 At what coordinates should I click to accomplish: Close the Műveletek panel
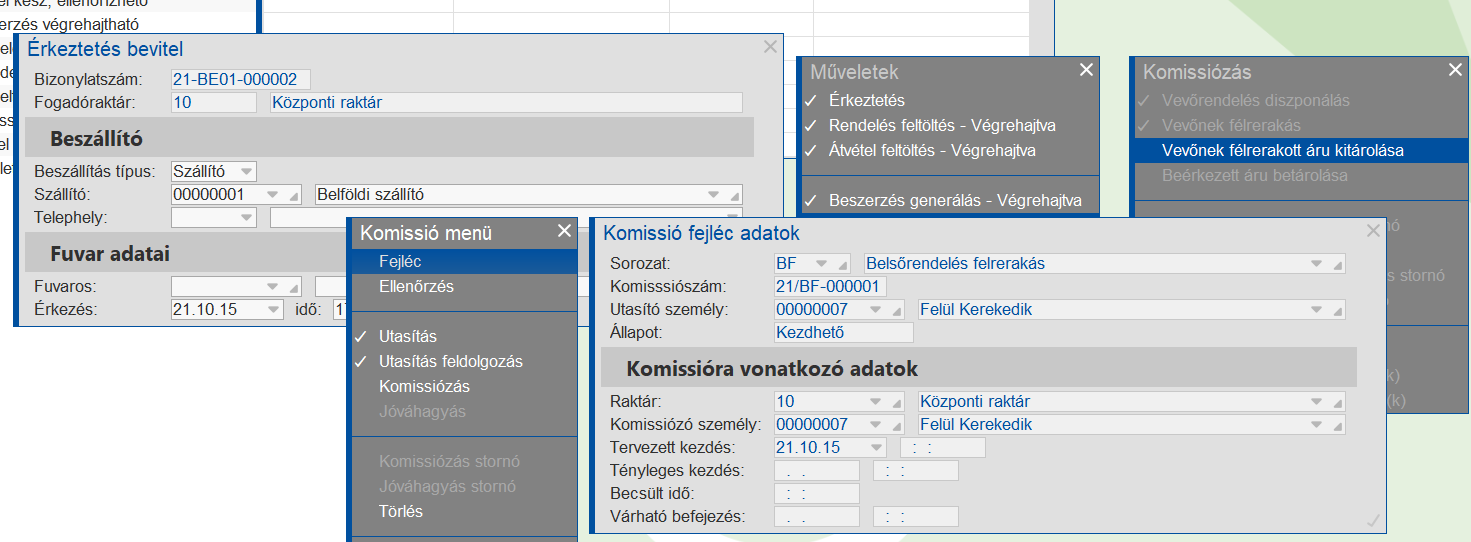[x=1086, y=70]
